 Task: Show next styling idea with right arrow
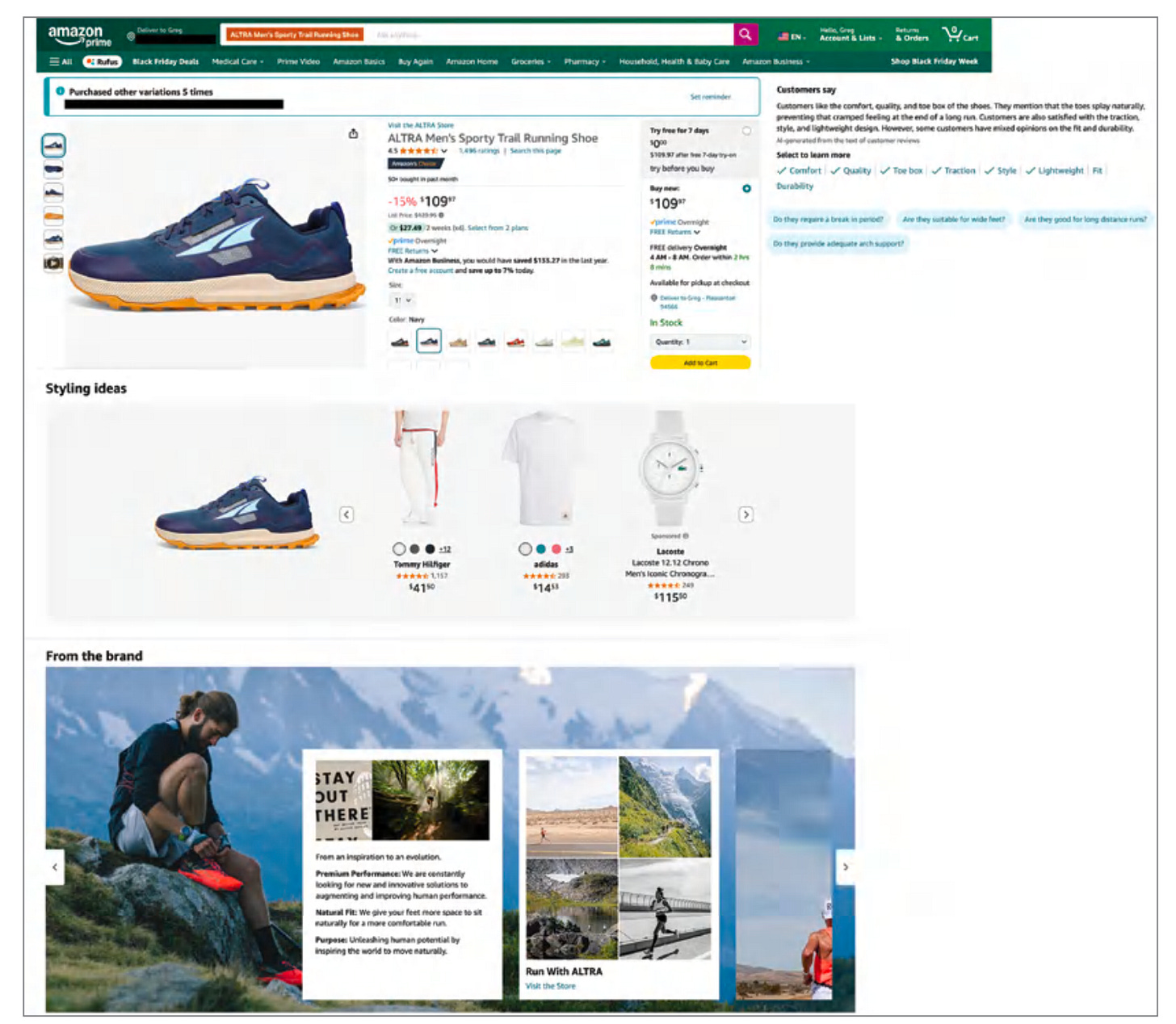coord(745,514)
